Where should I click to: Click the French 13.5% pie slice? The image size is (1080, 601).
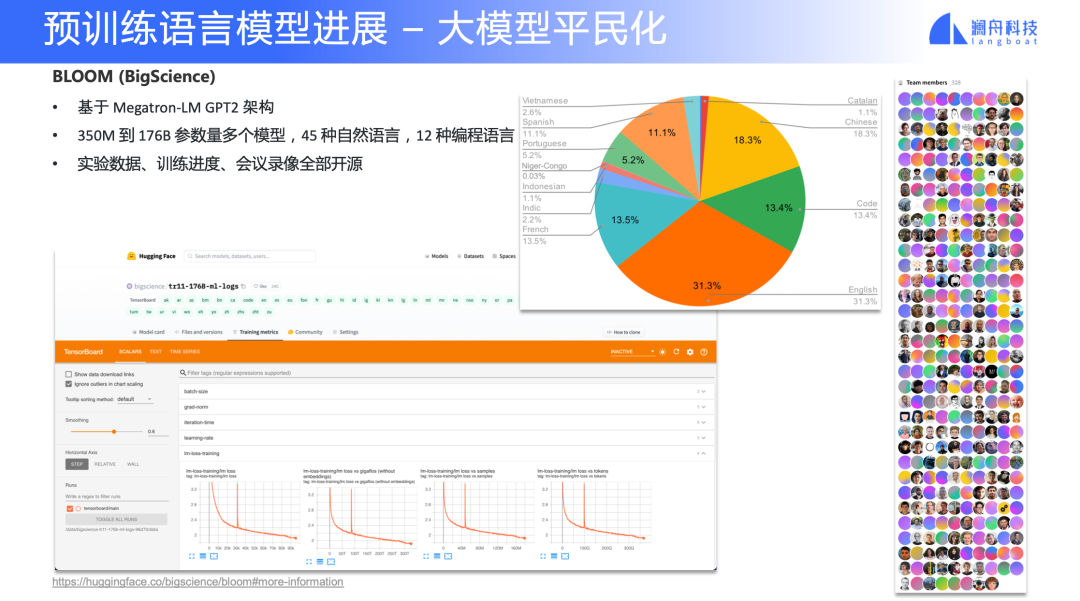click(x=623, y=220)
